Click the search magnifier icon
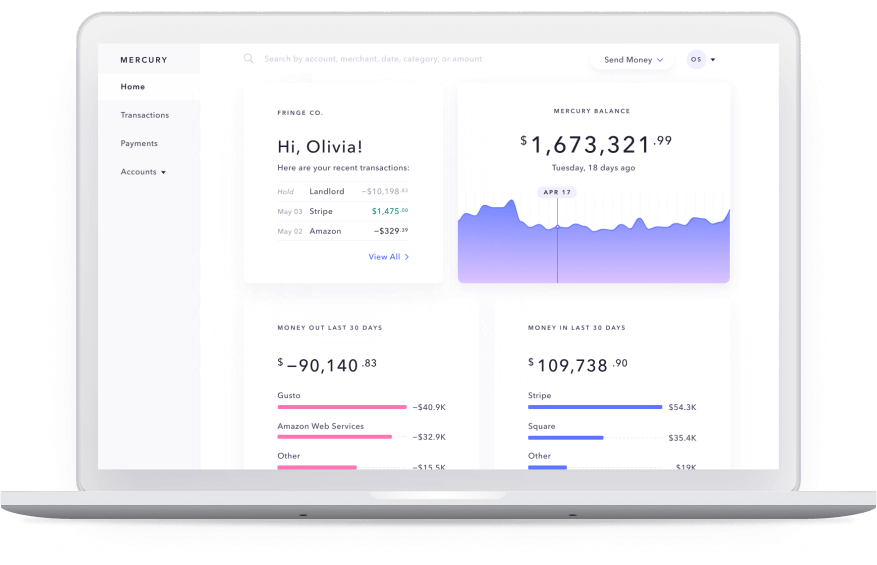This screenshot has width=877, height=565. pyautogui.click(x=248, y=59)
